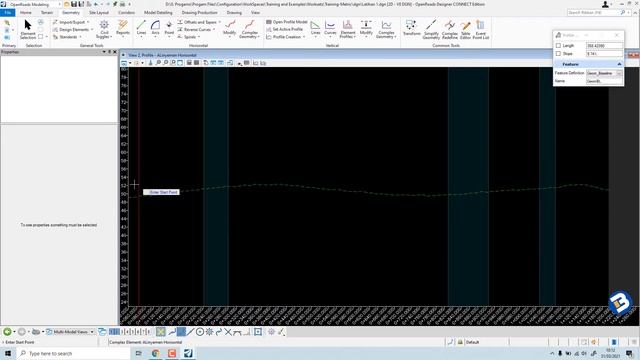Select the Simplify Geometry tool

point(431,29)
